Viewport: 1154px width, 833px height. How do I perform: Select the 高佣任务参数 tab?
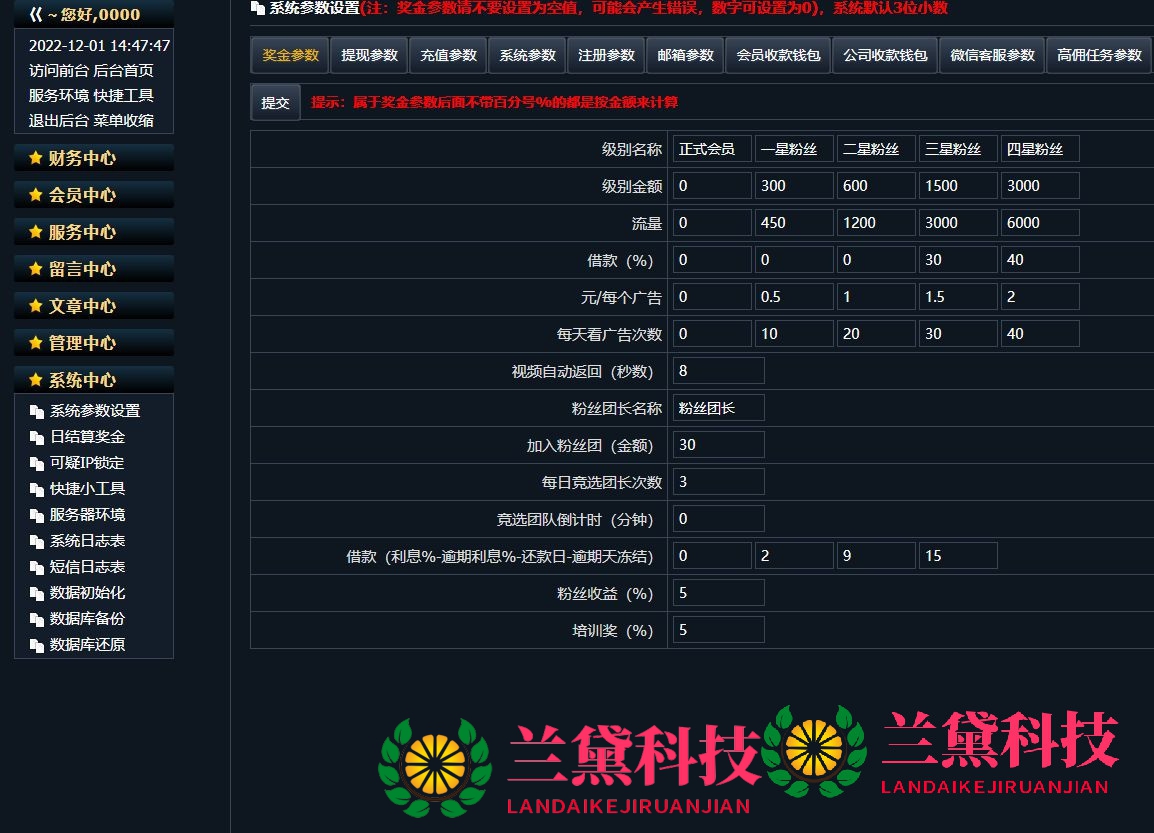pos(1099,55)
